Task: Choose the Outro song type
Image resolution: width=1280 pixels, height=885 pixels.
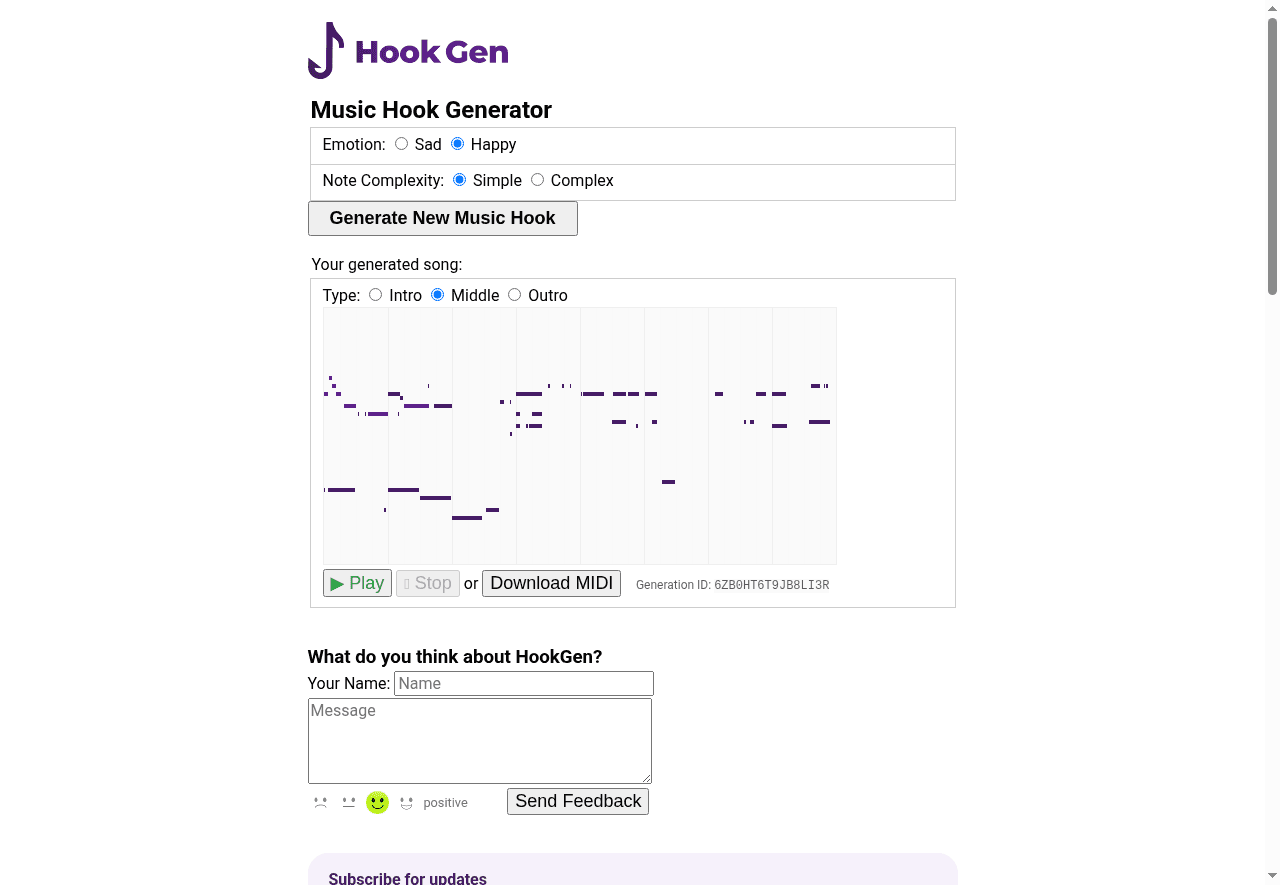Action: (x=514, y=294)
